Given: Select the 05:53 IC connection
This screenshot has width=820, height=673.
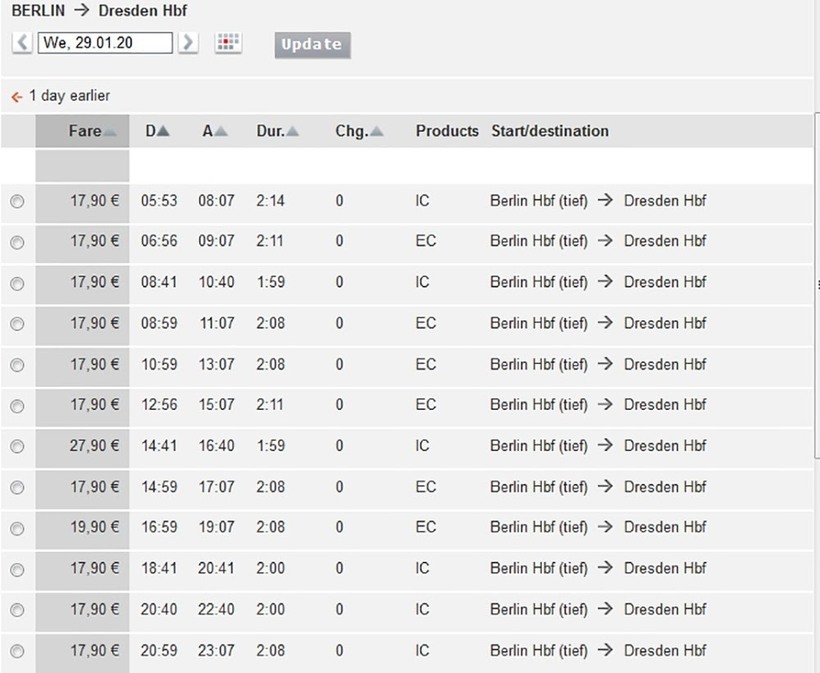Looking at the screenshot, I should coord(17,201).
